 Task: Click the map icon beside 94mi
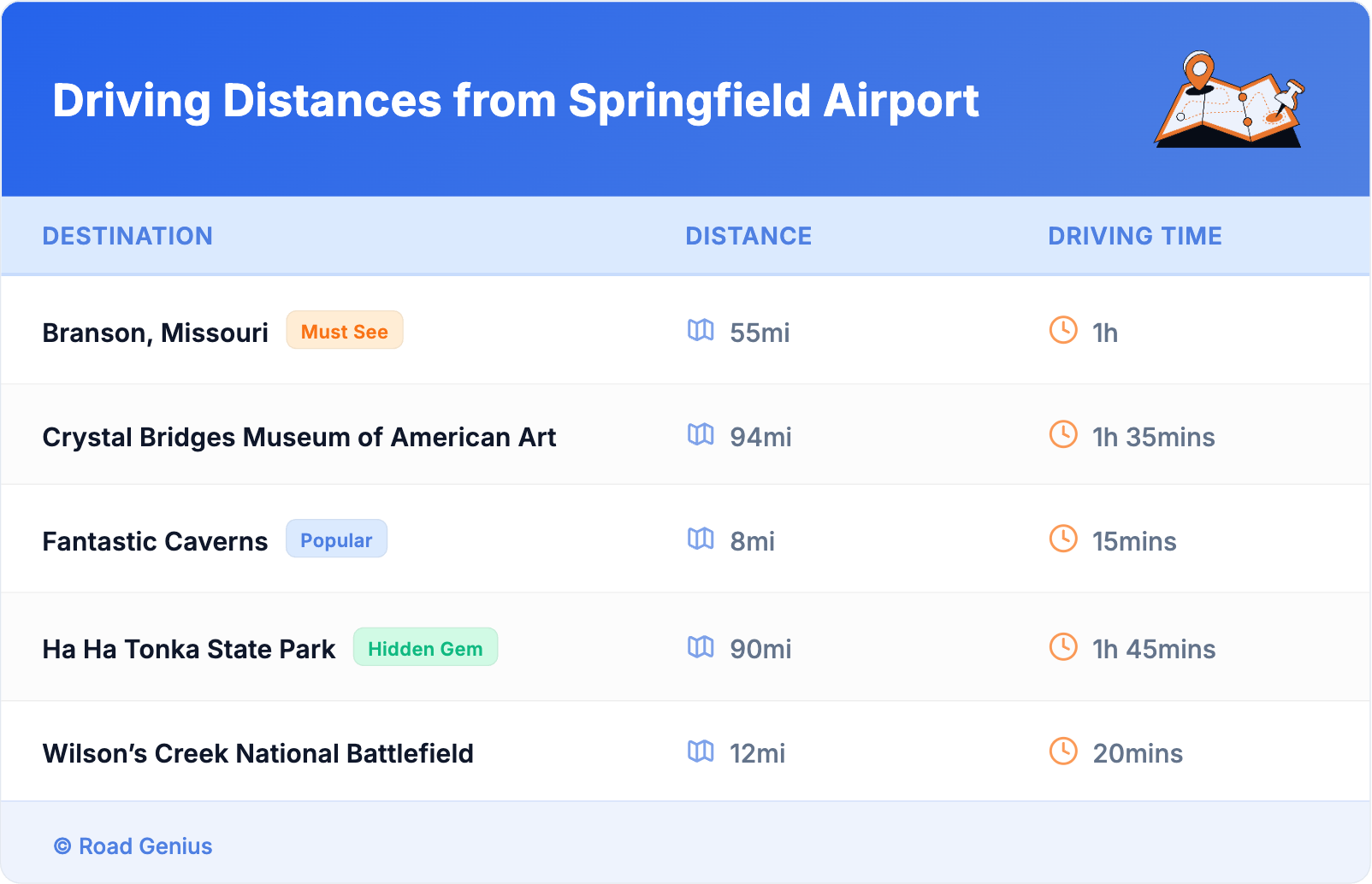pos(701,434)
